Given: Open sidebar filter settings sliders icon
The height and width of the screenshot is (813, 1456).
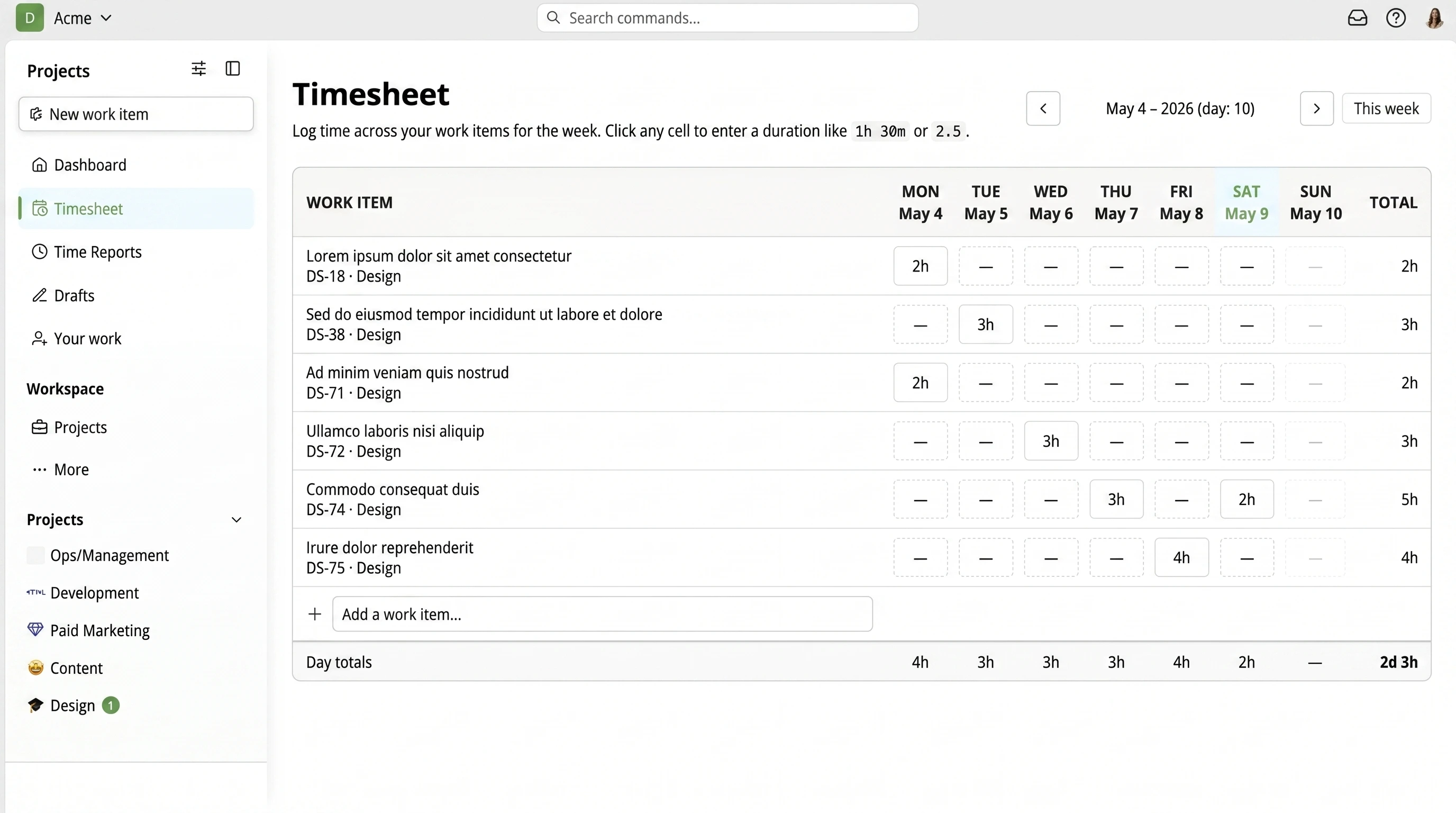Looking at the screenshot, I should 198,69.
